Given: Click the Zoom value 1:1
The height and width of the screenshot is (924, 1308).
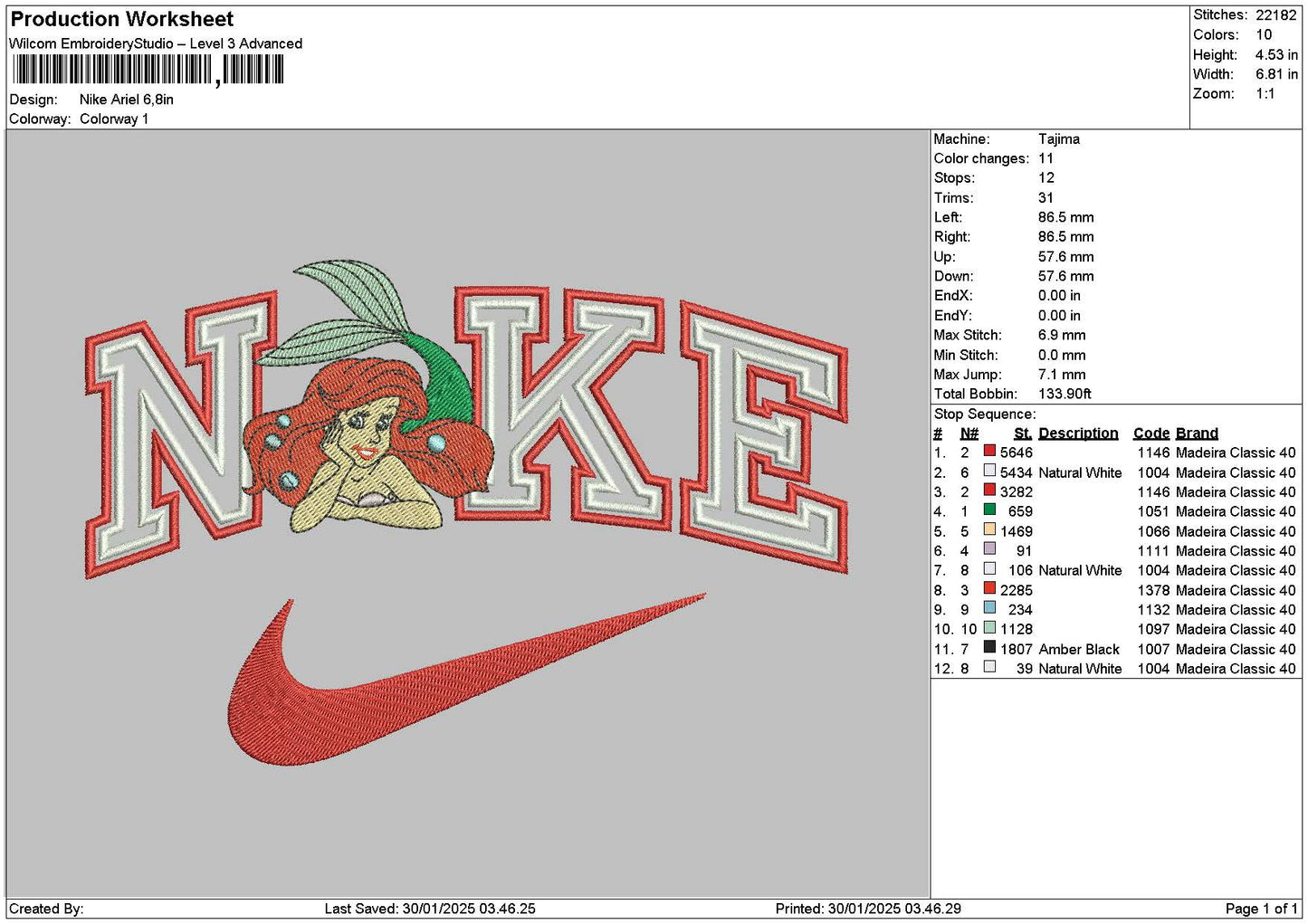Looking at the screenshot, I should click(x=1265, y=94).
